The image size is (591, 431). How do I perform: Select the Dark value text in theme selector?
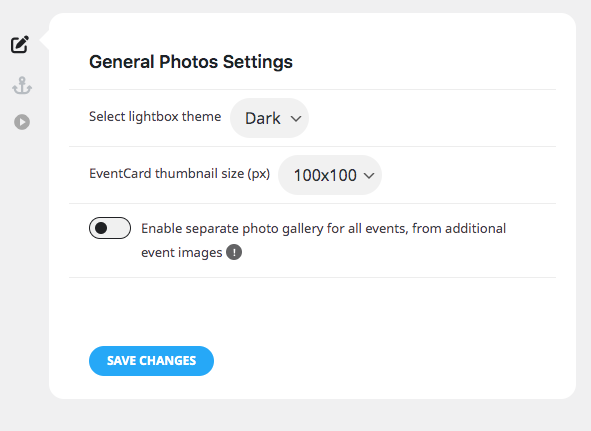263,118
